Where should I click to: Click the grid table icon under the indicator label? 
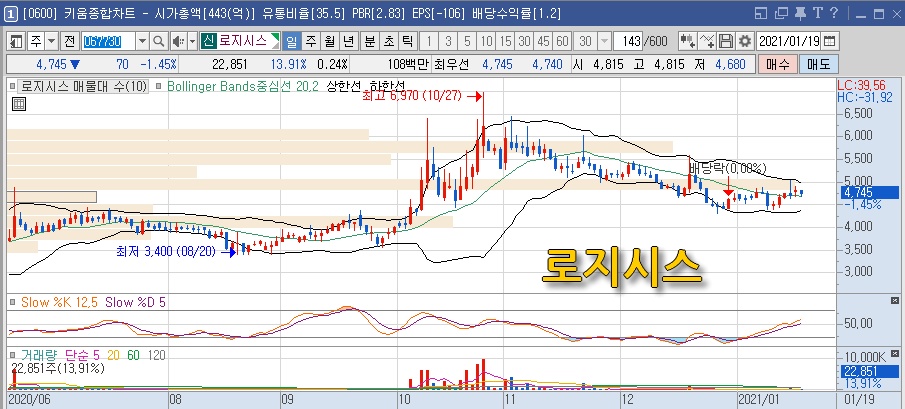pos(18,104)
